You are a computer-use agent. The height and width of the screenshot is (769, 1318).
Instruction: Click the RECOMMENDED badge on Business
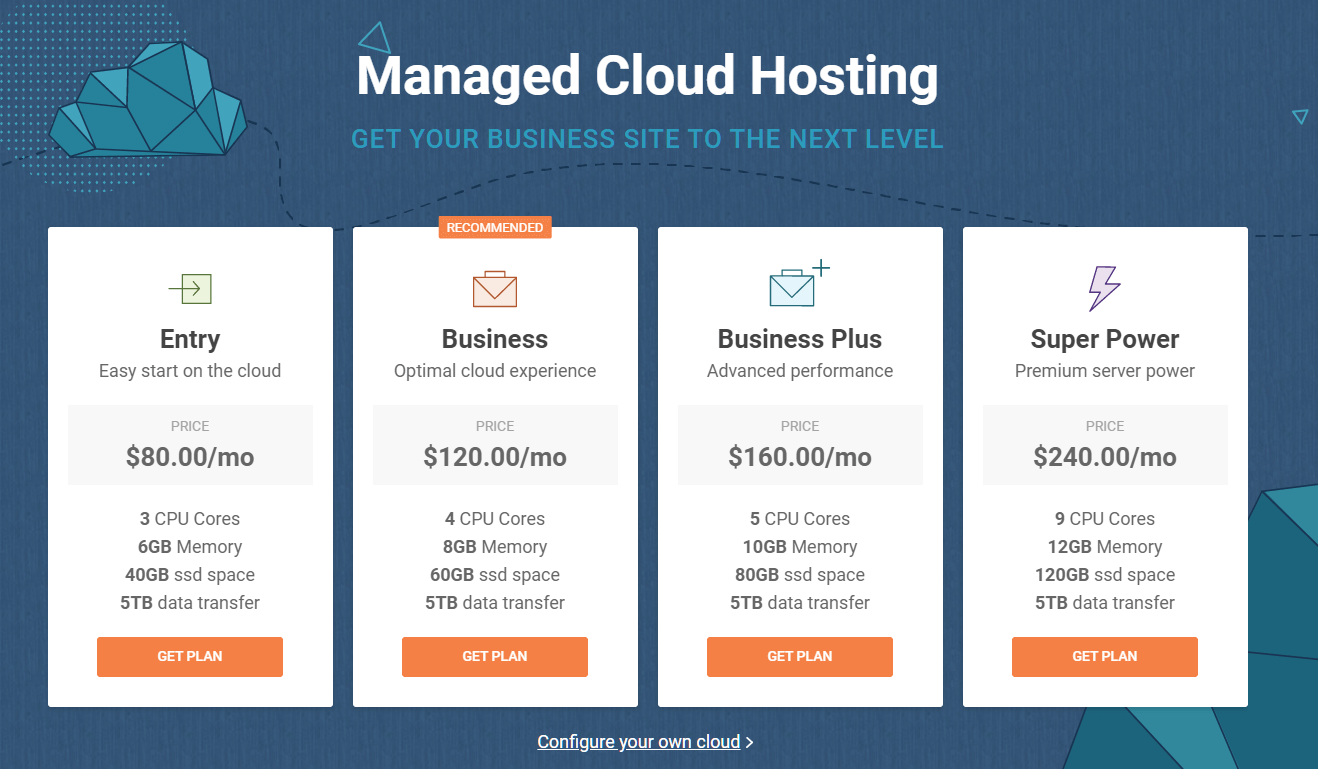click(495, 228)
